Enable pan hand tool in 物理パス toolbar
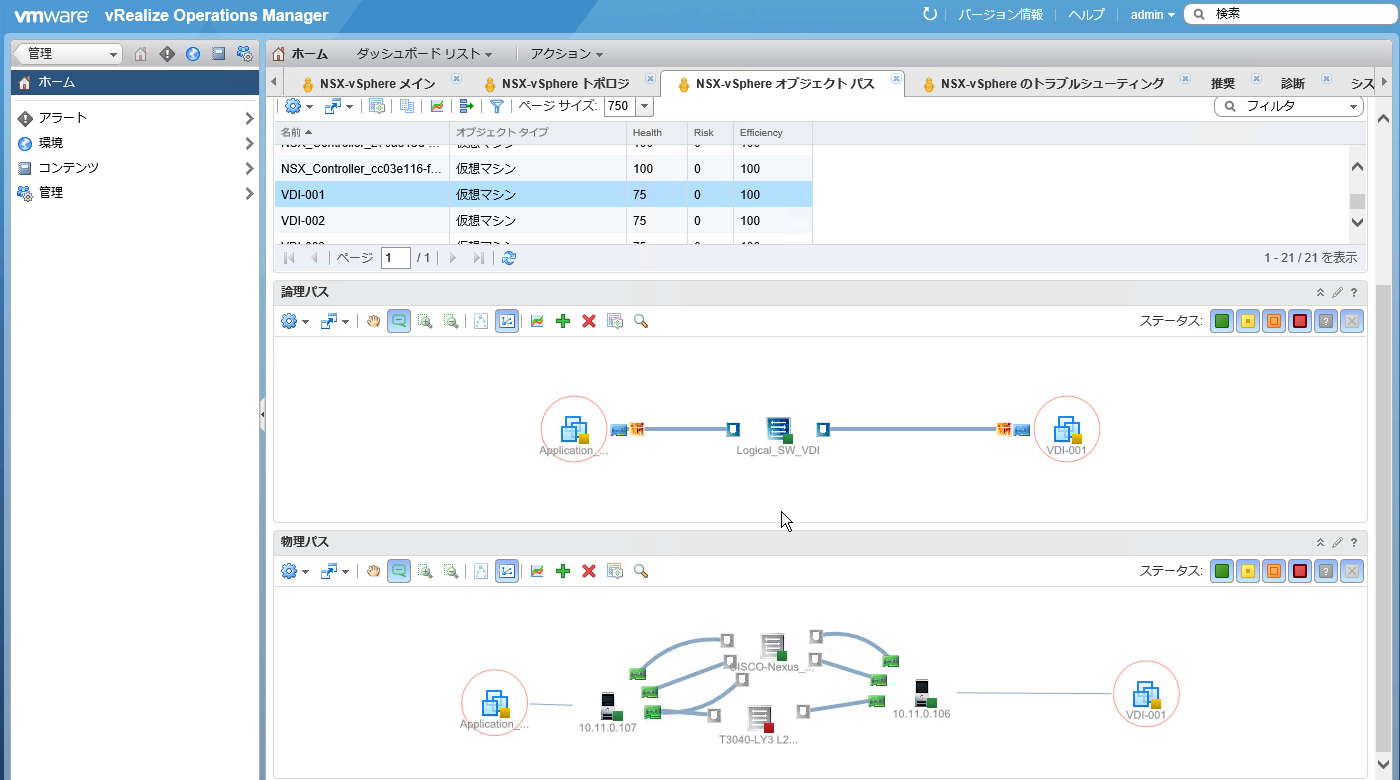Viewport: 1400px width, 780px height. coord(373,571)
